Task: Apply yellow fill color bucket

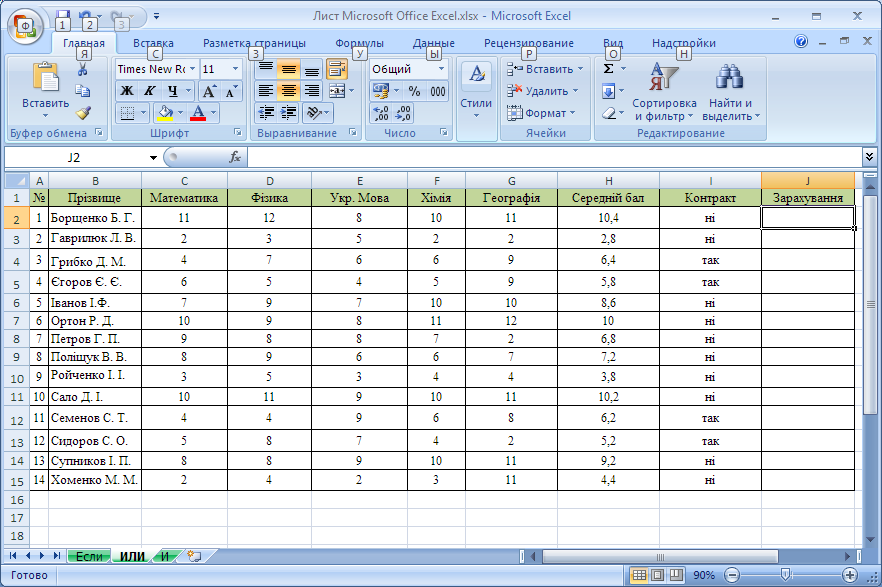Action: tap(165, 113)
